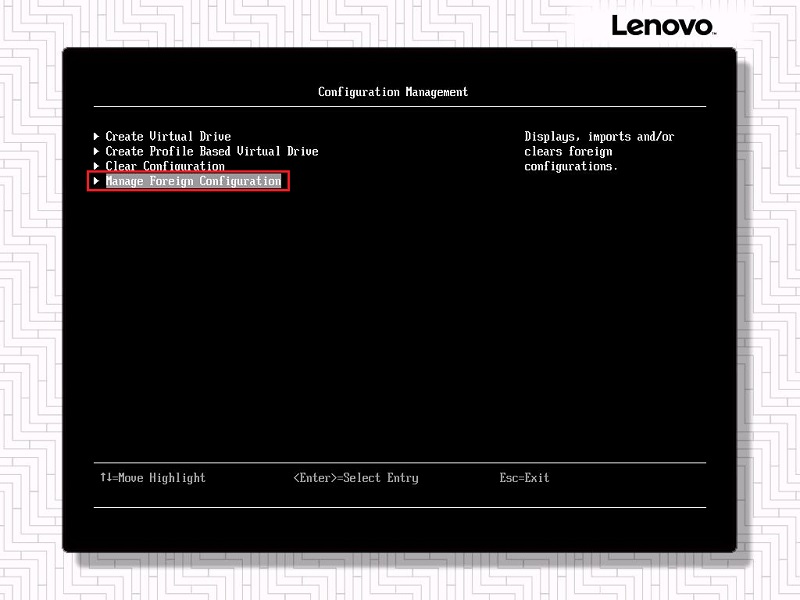Select the Create Virtual Drive entry
The width and height of the screenshot is (800, 600).
(168, 136)
